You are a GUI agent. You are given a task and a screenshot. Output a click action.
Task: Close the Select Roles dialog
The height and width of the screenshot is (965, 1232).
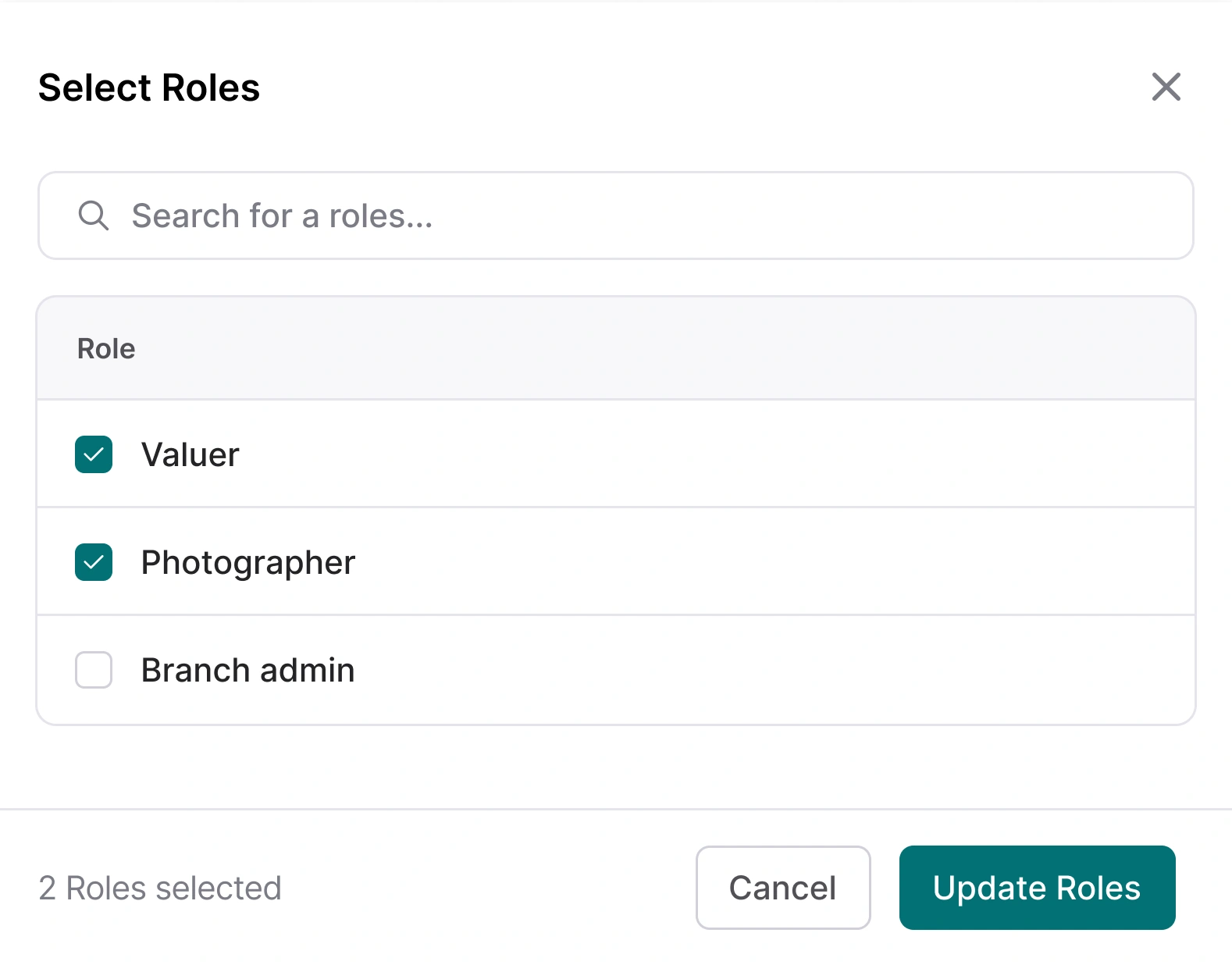click(x=1166, y=87)
